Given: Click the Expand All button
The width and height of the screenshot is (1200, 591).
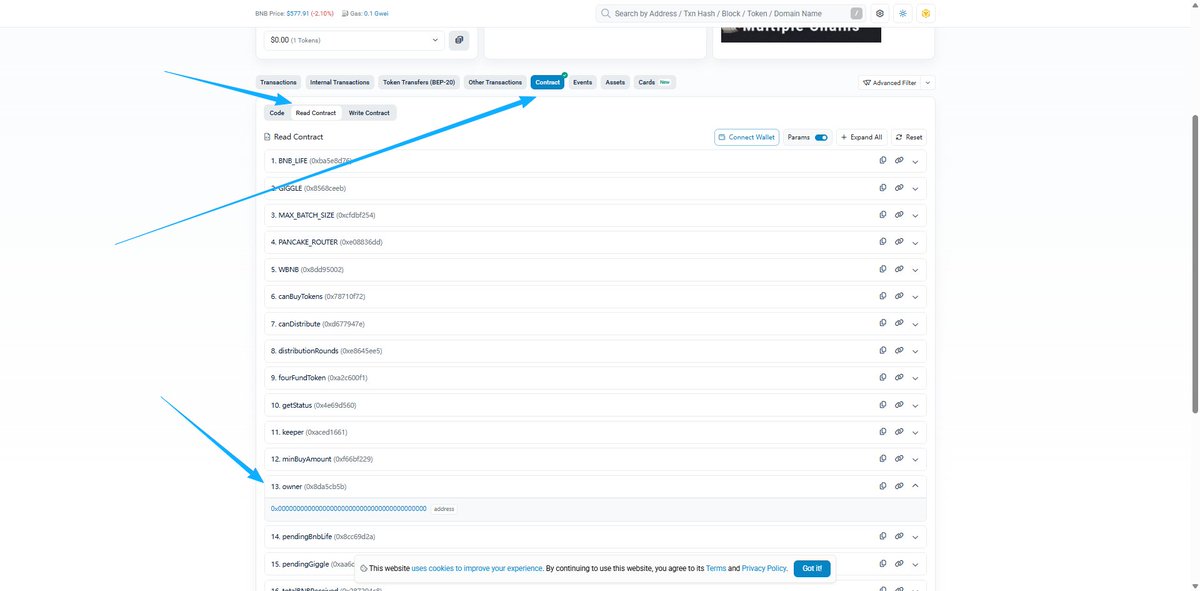Looking at the screenshot, I should [862, 137].
